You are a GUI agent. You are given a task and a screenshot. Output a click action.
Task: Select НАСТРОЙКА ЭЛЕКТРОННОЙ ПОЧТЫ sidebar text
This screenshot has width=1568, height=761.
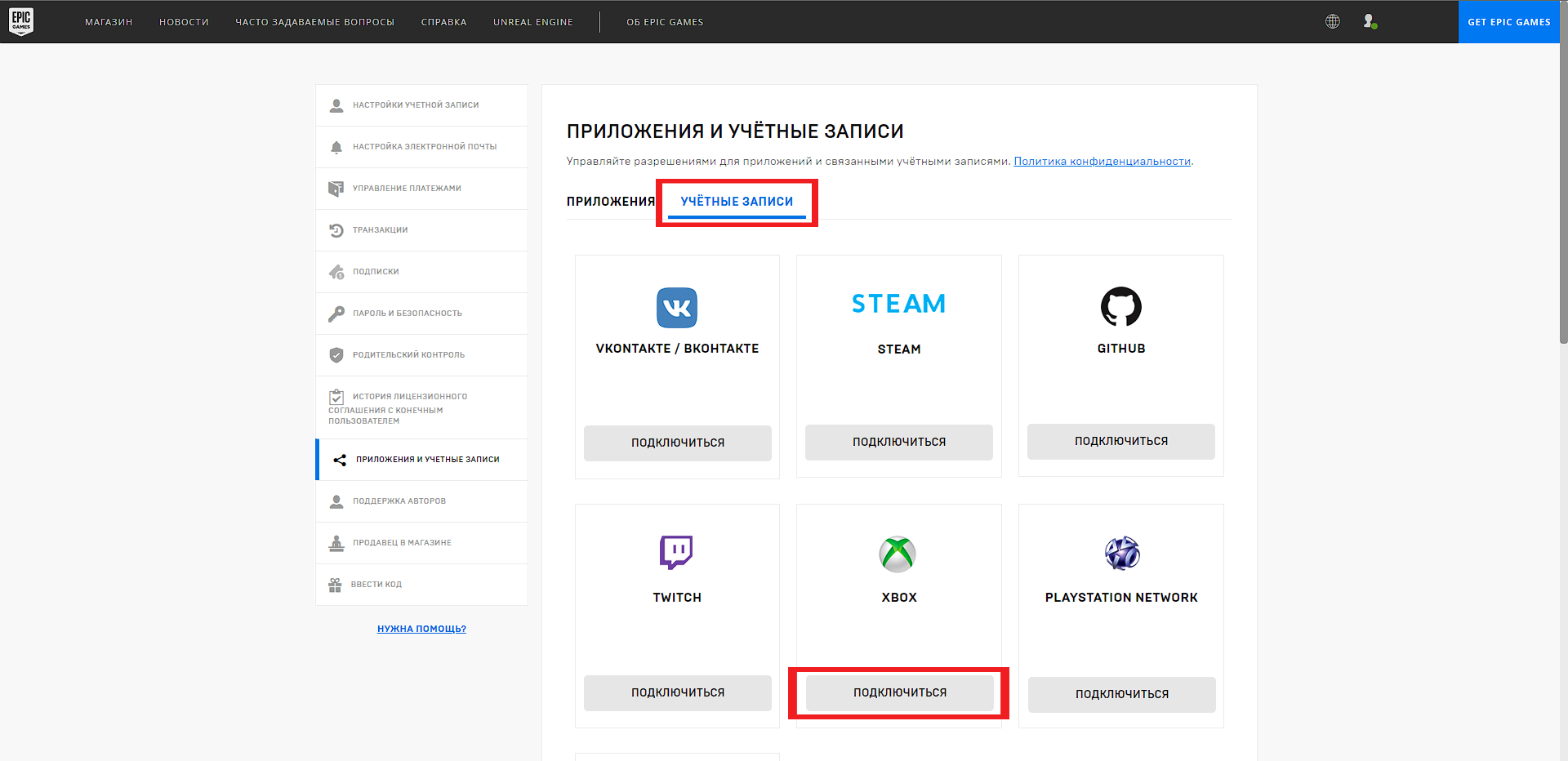tap(425, 147)
